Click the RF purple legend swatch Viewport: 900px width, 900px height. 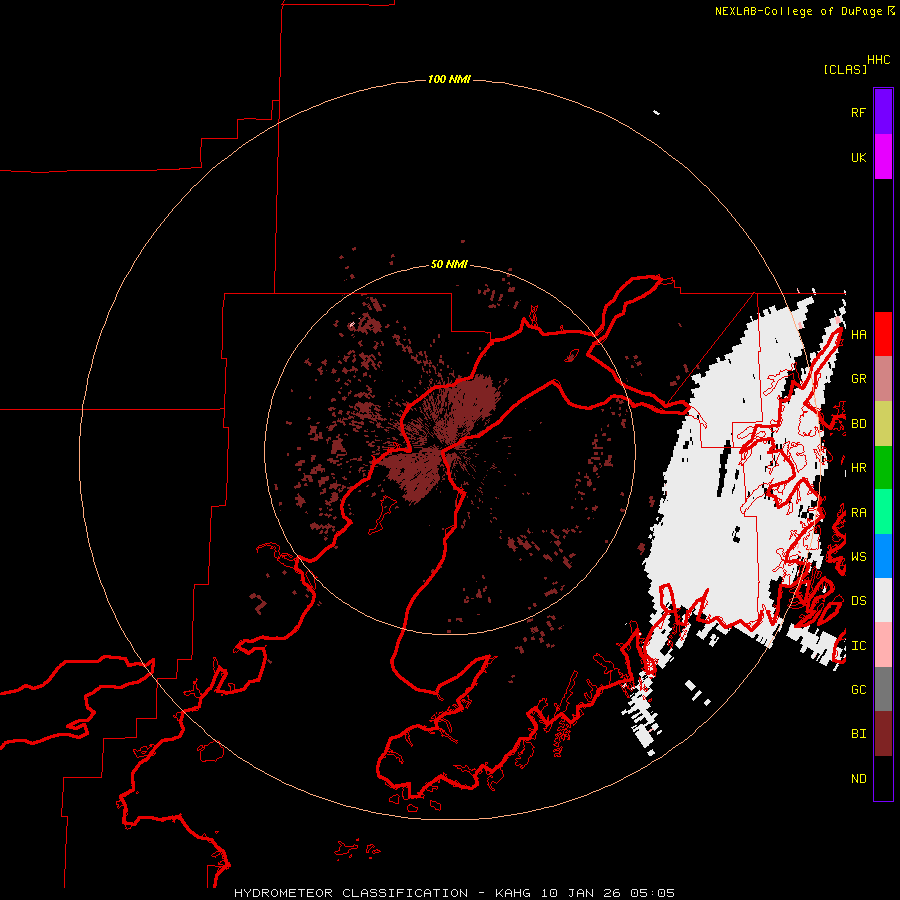(883, 112)
